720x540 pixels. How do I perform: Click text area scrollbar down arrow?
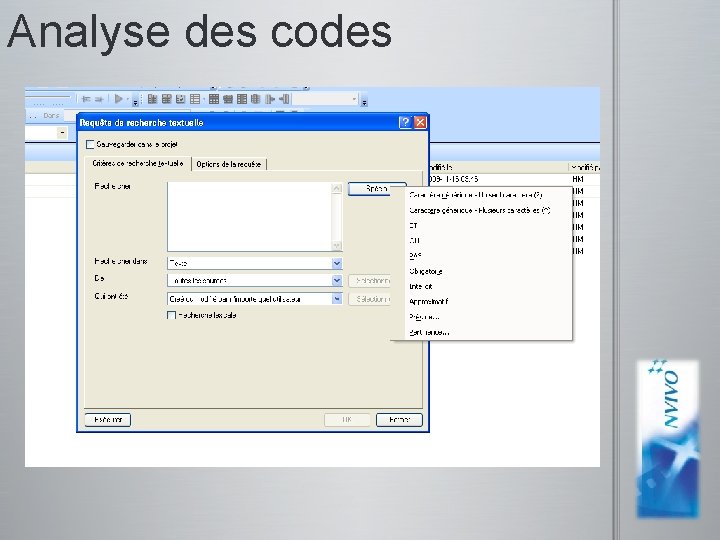coord(337,246)
